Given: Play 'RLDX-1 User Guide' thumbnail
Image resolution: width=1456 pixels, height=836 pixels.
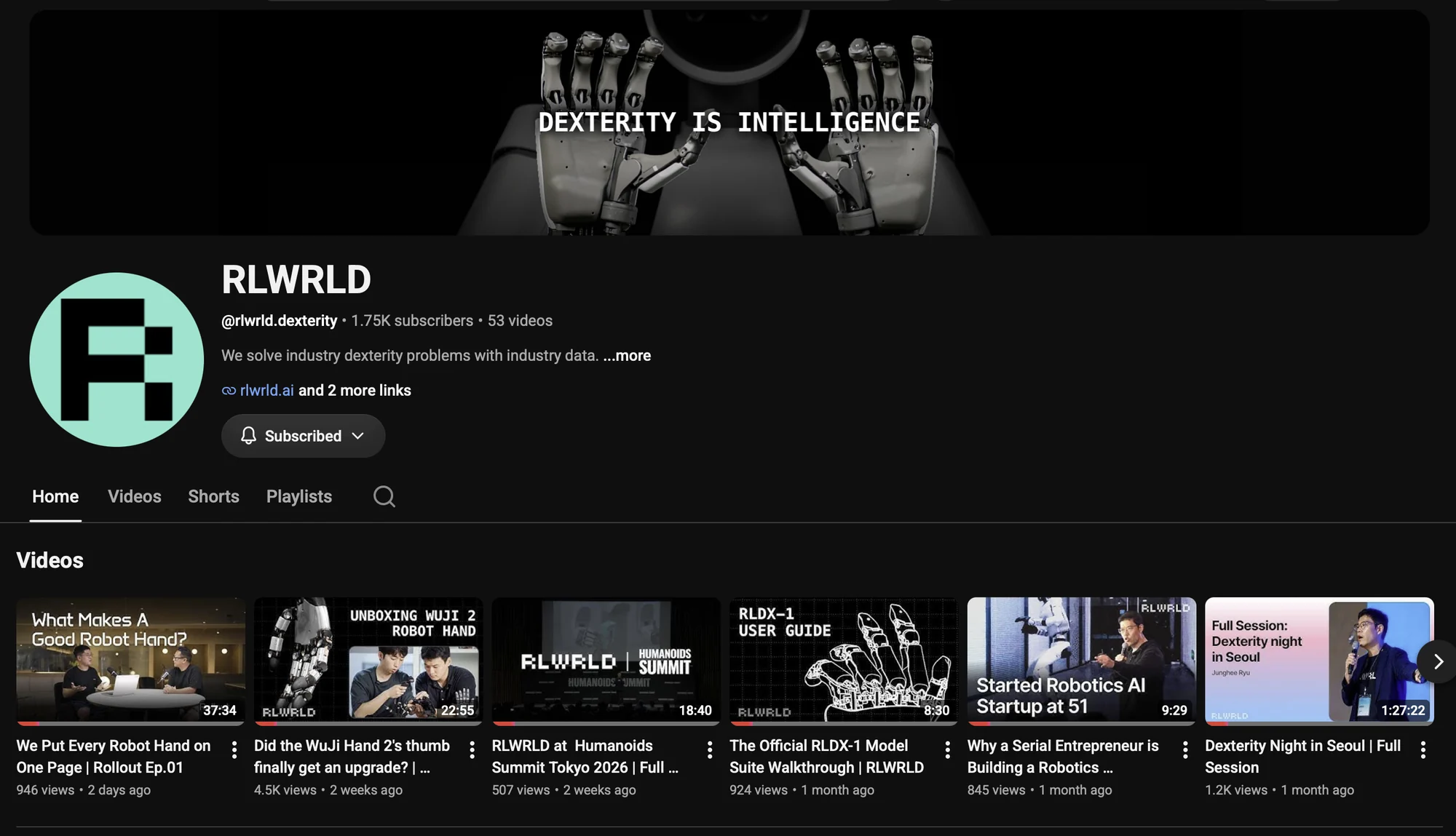Looking at the screenshot, I should tap(844, 661).
